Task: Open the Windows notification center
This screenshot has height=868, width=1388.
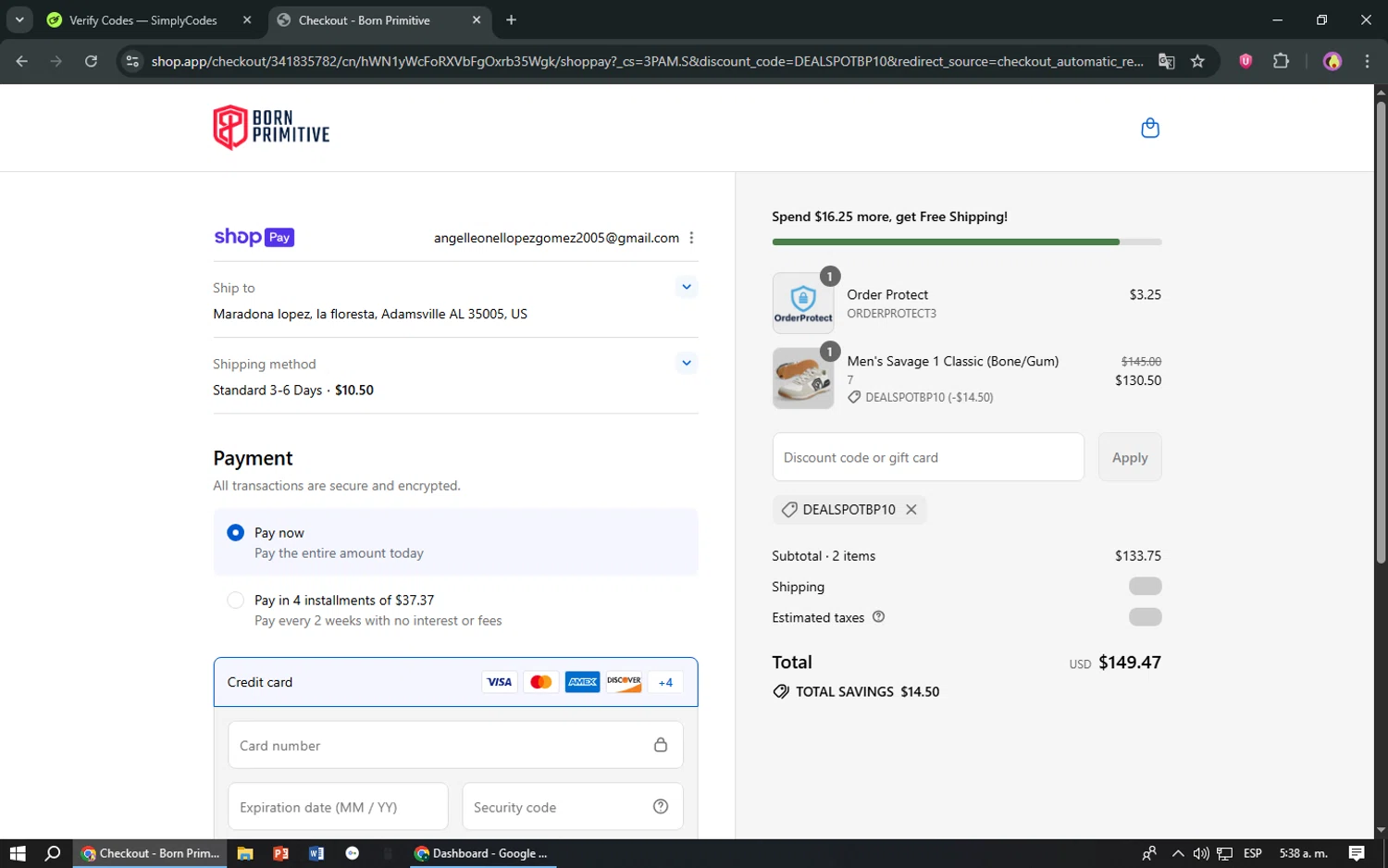Action: 1357,853
